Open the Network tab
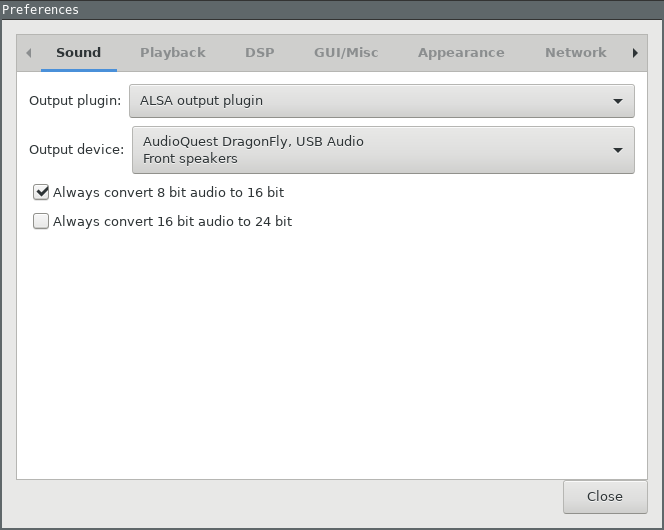Viewport: 664px width, 530px height. (575, 53)
